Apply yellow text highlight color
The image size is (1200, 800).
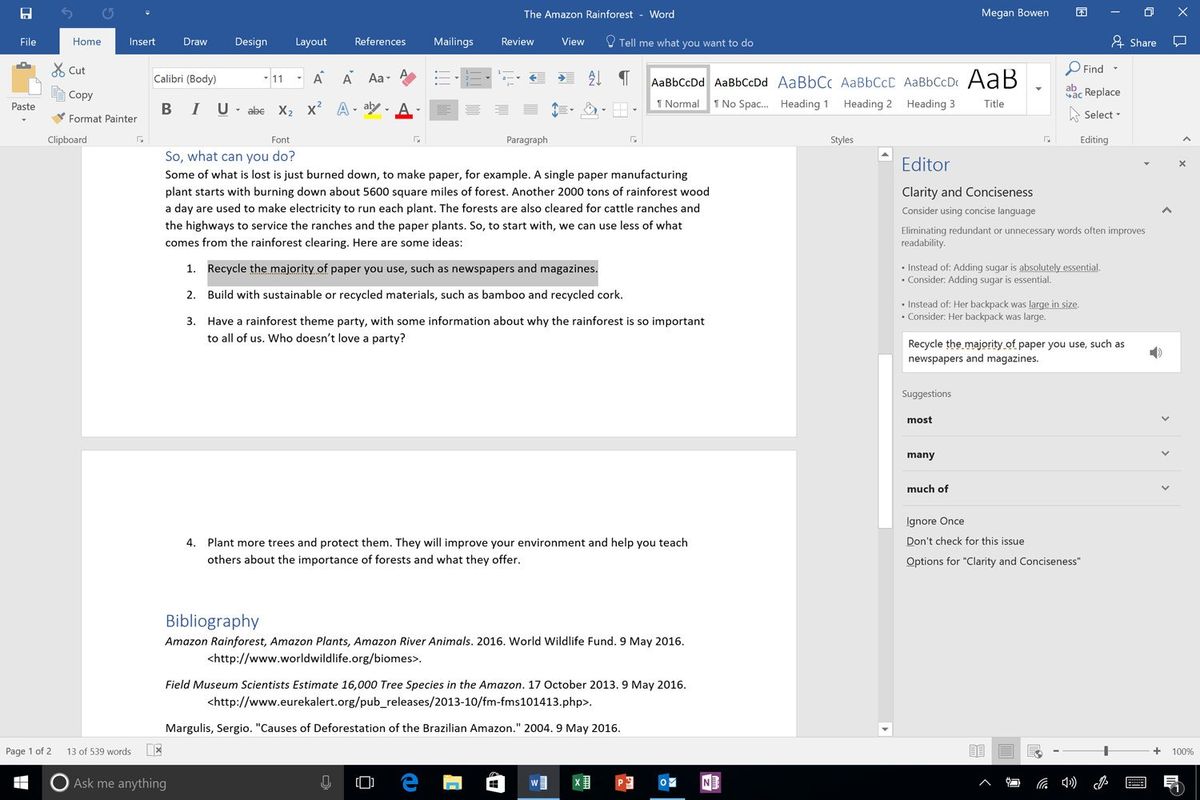[x=370, y=110]
